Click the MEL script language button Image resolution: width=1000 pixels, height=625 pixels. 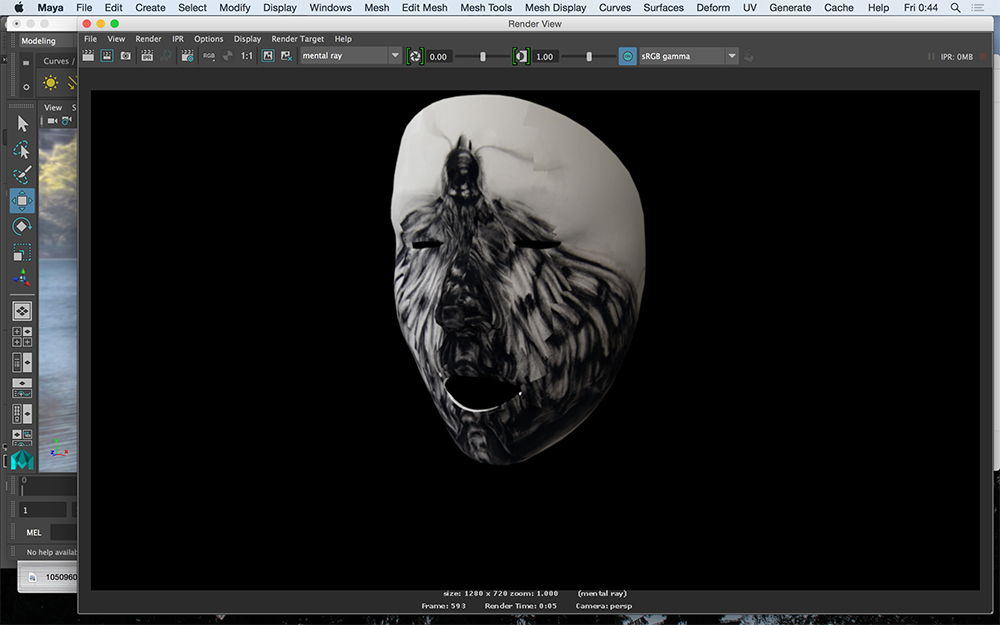[34, 532]
